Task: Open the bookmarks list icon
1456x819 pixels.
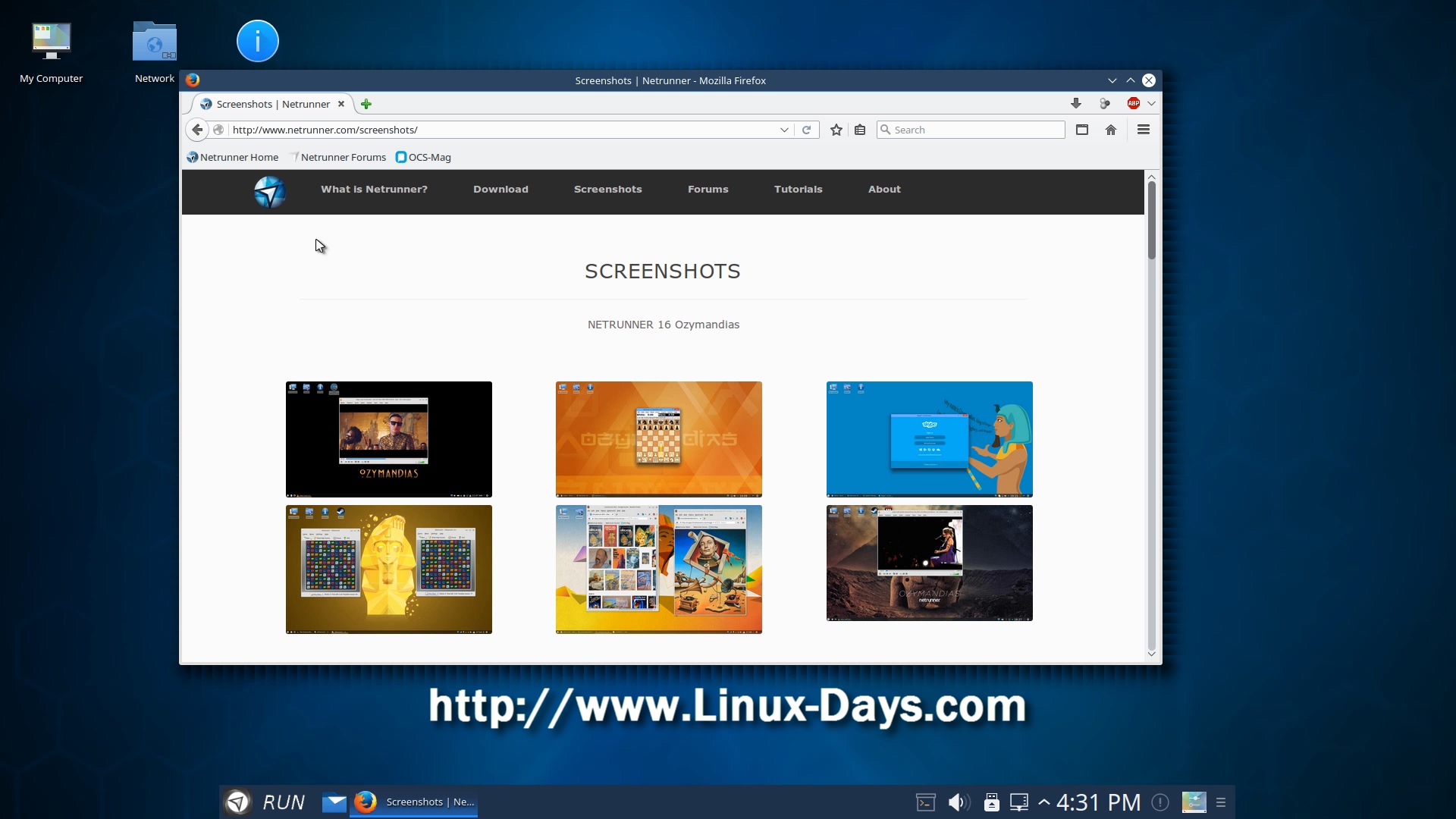Action: coord(860,130)
